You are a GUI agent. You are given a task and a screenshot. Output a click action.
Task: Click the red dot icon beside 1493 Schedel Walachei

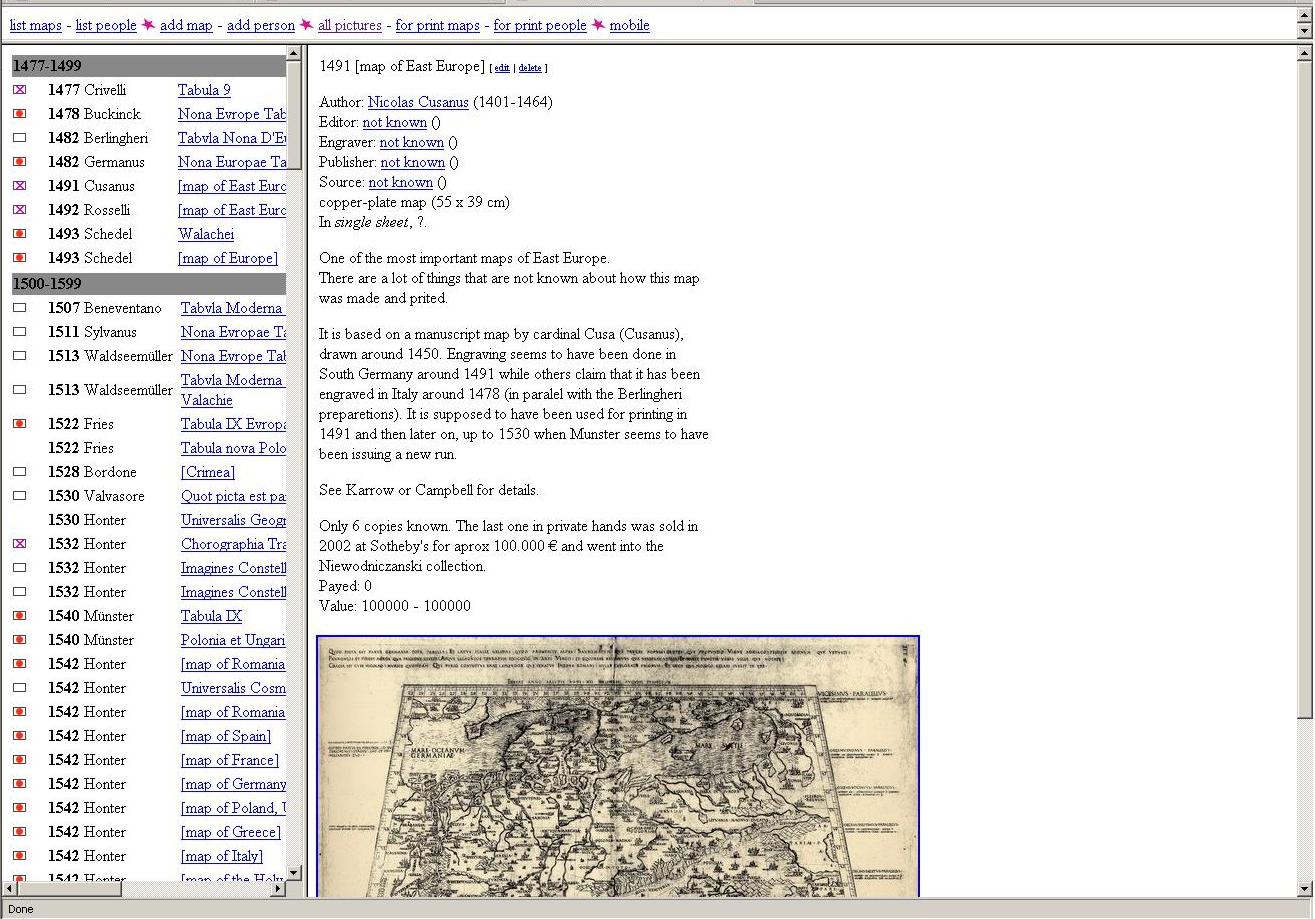[x=19, y=234]
